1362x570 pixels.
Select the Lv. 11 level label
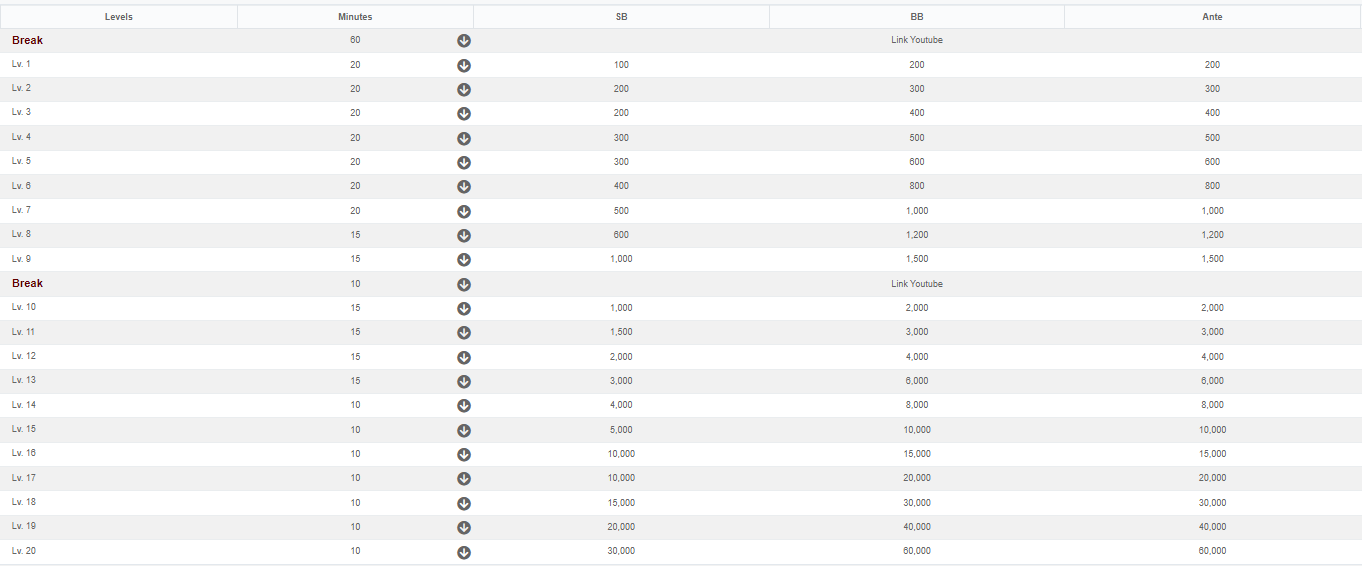pos(24,332)
